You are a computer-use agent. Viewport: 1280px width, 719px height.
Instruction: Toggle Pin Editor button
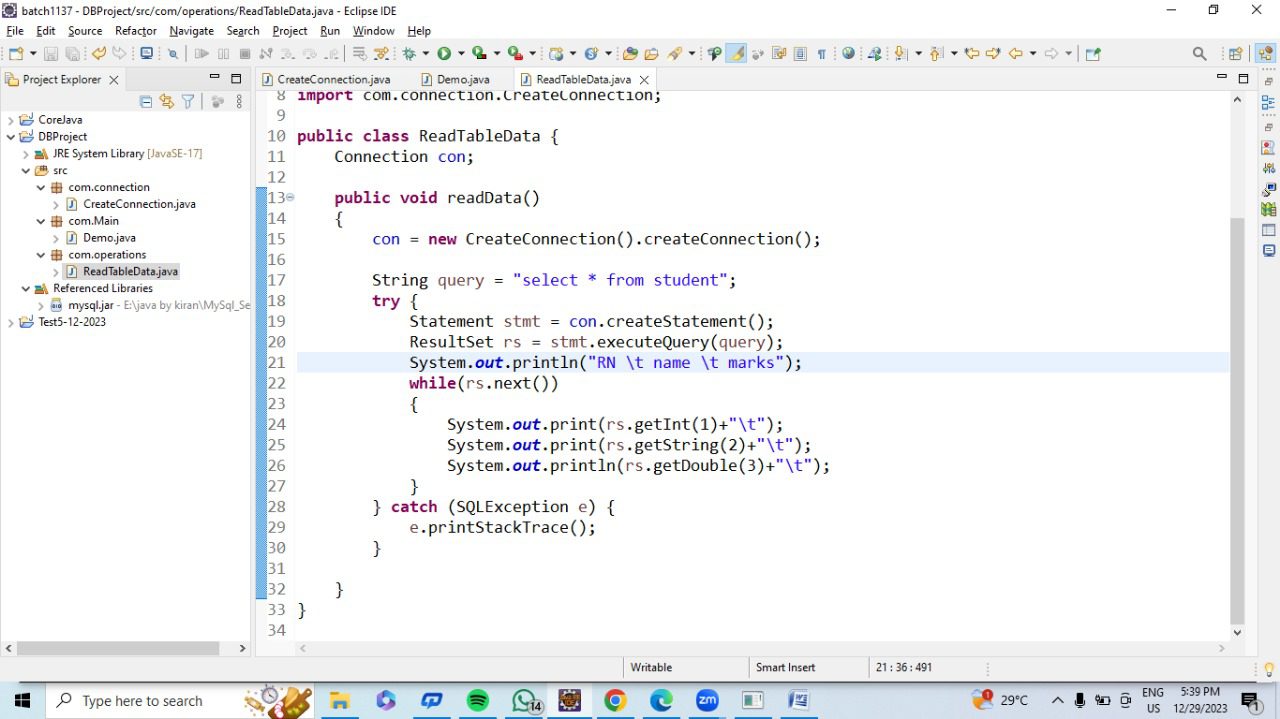pos(1092,54)
